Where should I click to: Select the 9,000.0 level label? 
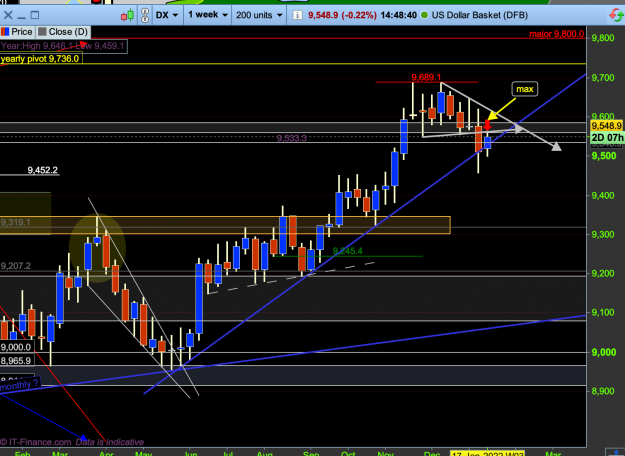(x=16, y=347)
